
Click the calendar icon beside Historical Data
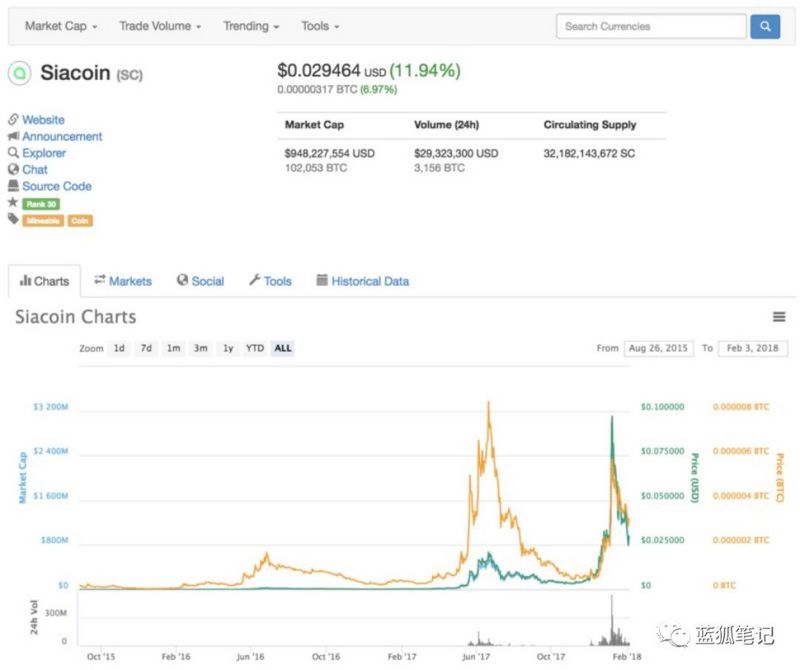(322, 280)
